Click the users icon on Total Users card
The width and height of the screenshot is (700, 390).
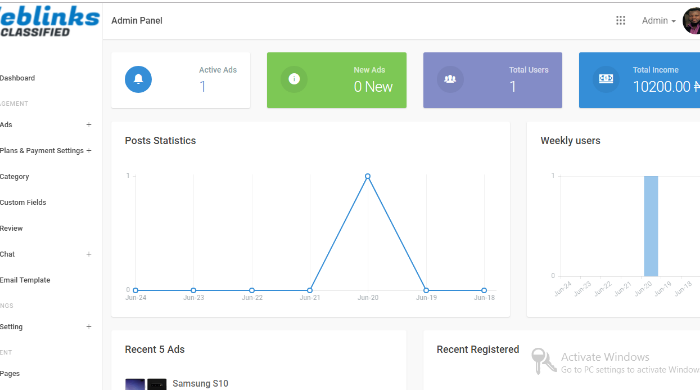[450, 79]
